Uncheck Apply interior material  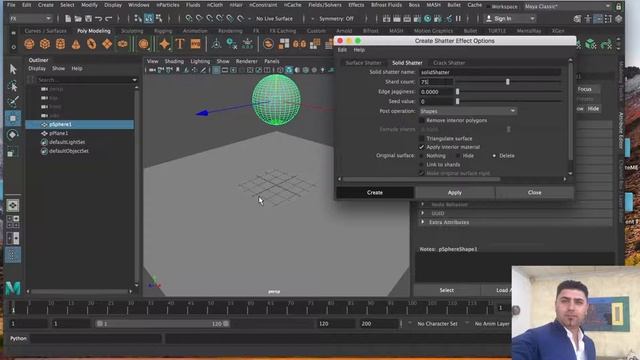point(422,147)
